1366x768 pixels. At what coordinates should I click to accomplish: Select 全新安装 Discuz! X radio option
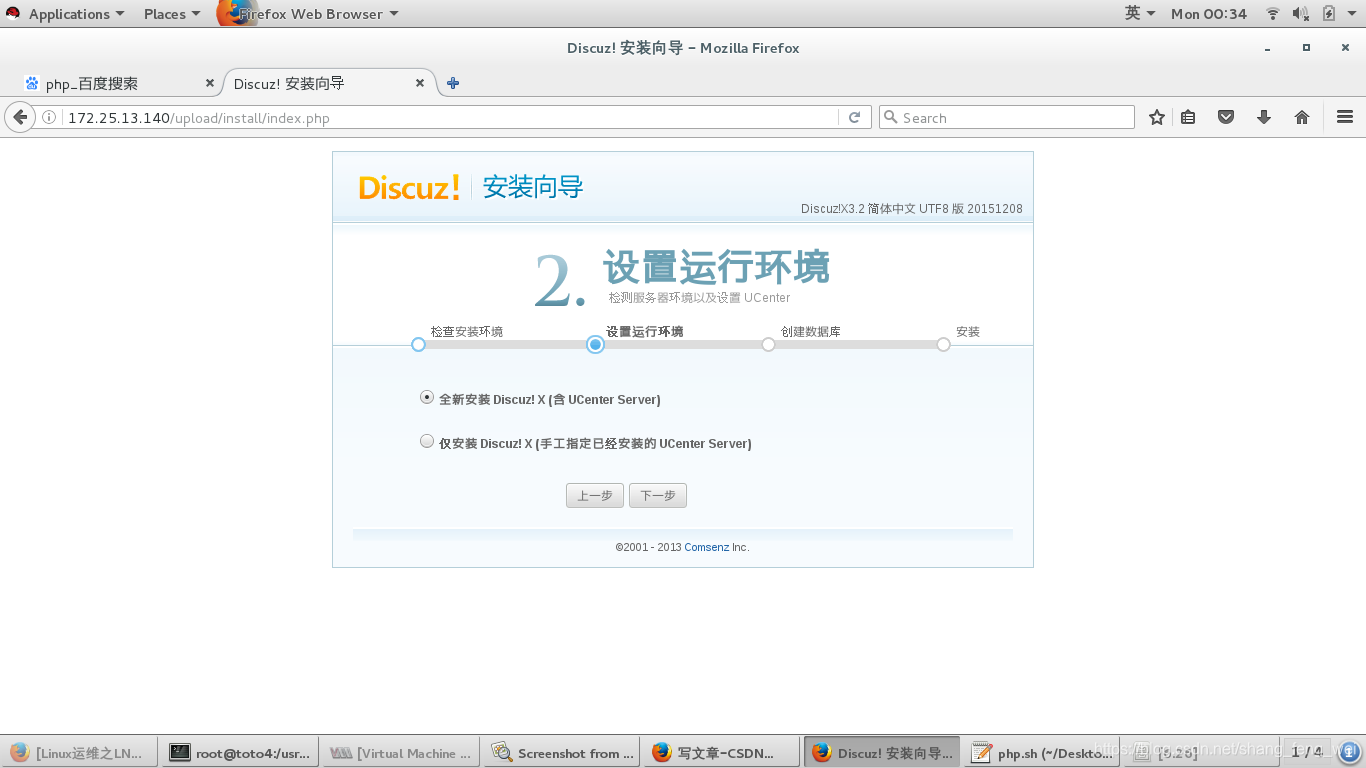click(427, 397)
